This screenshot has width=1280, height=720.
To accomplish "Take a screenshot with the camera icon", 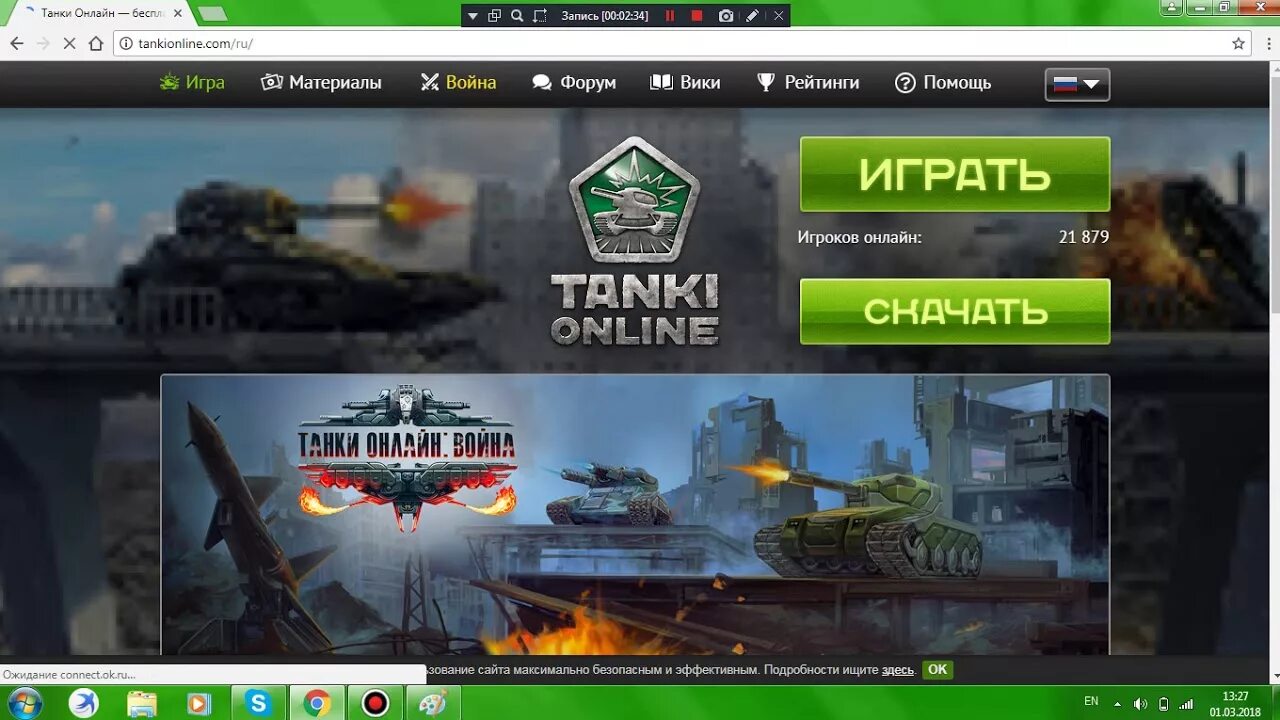I will (x=726, y=16).
